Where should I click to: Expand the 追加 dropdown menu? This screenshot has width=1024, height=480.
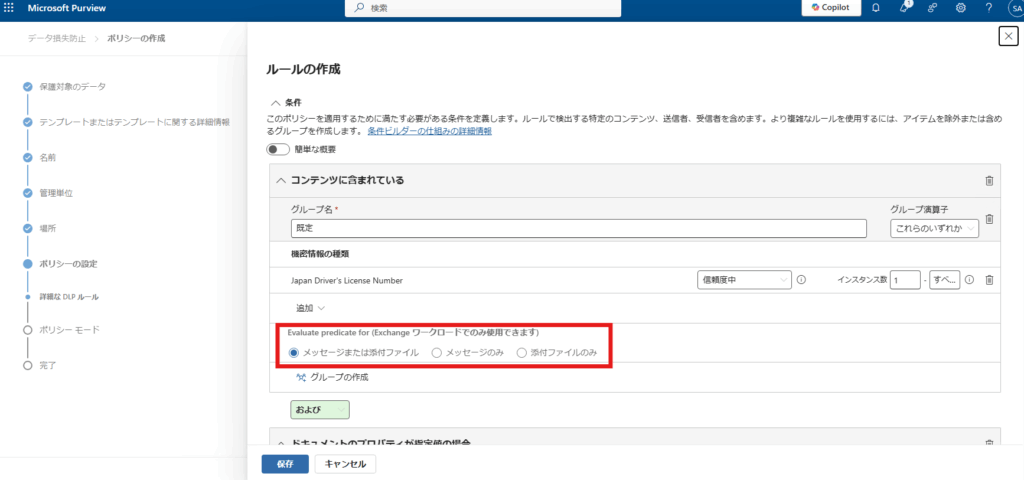pyautogui.click(x=309, y=308)
